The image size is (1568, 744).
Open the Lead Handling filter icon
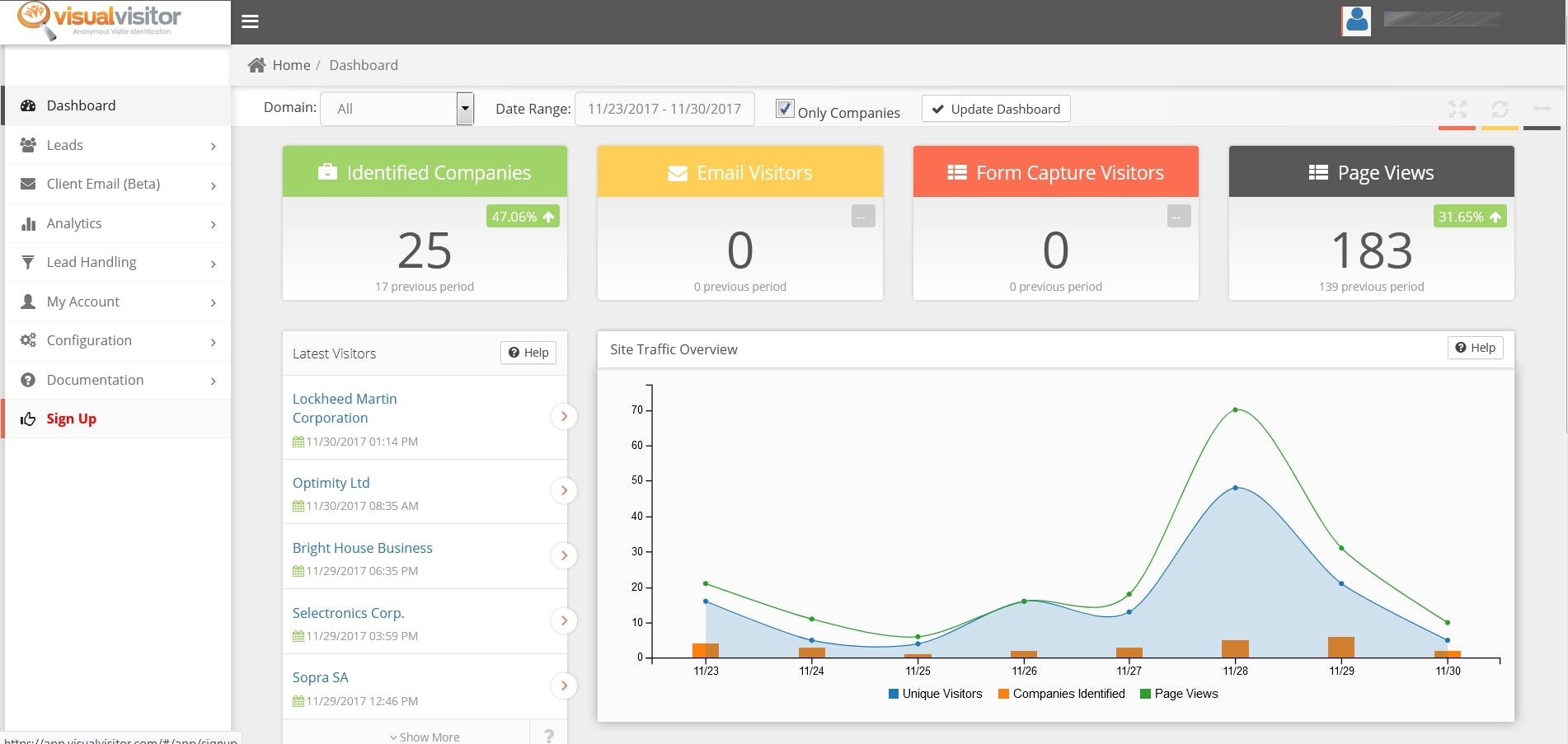point(29,262)
